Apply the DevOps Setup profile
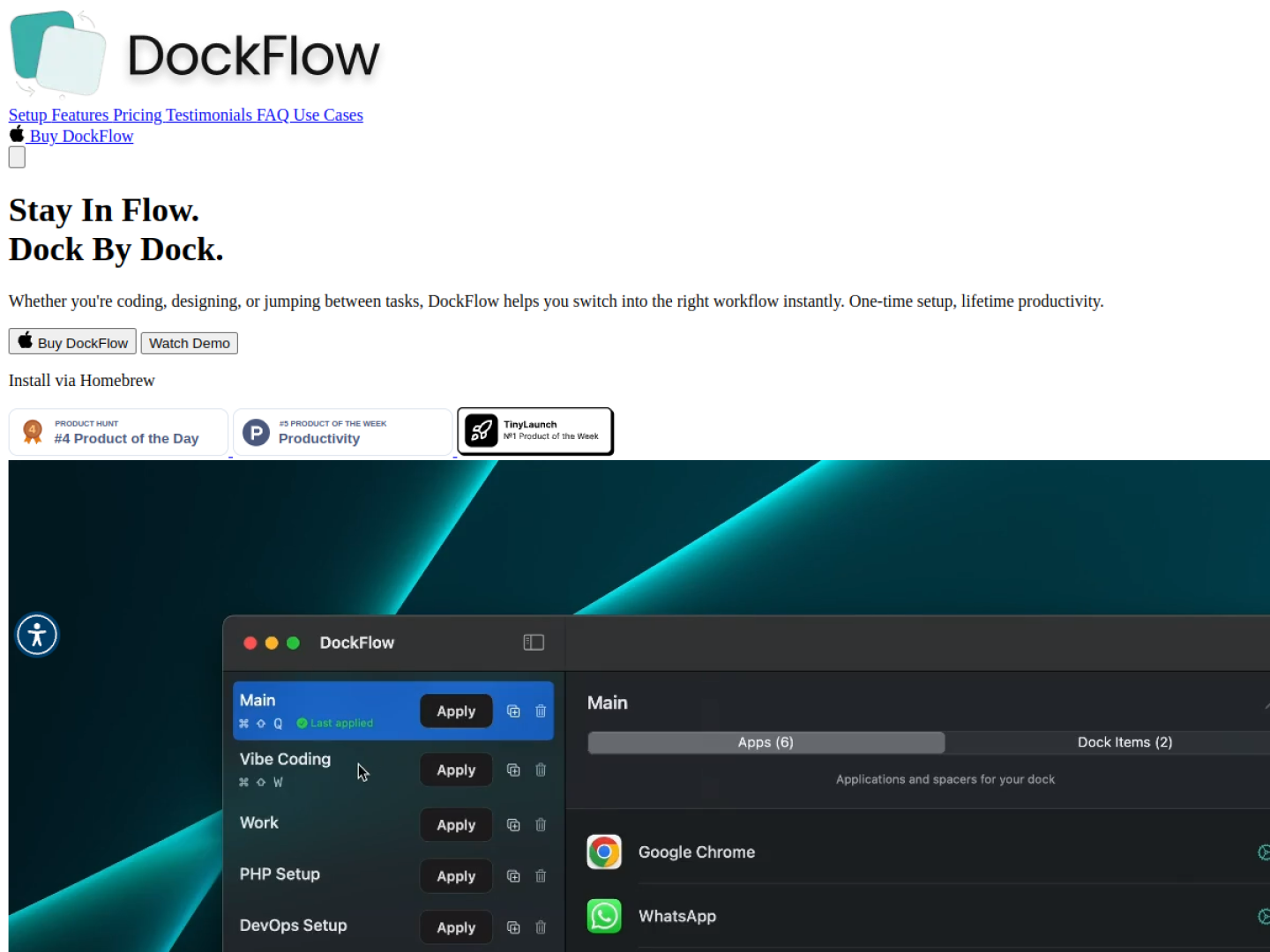The height and width of the screenshot is (952, 1270). tap(456, 927)
